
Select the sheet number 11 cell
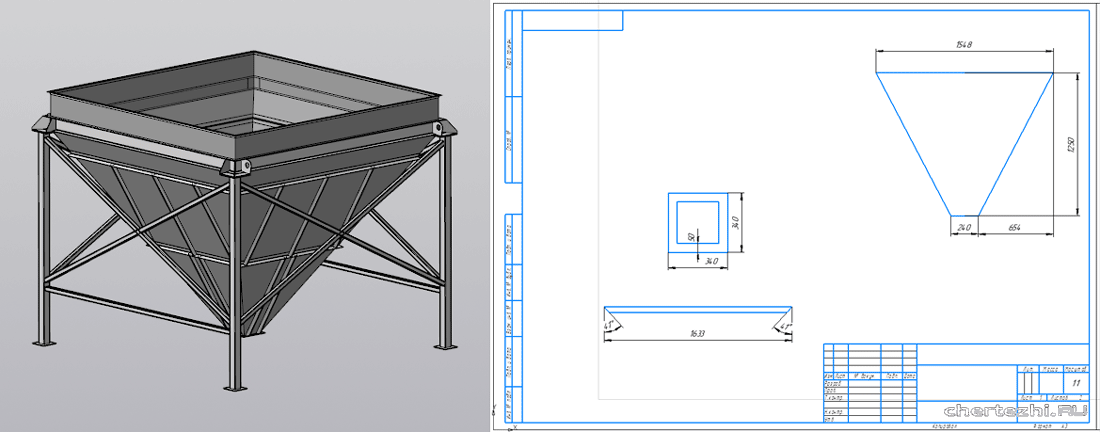(x=1074, y=383)
